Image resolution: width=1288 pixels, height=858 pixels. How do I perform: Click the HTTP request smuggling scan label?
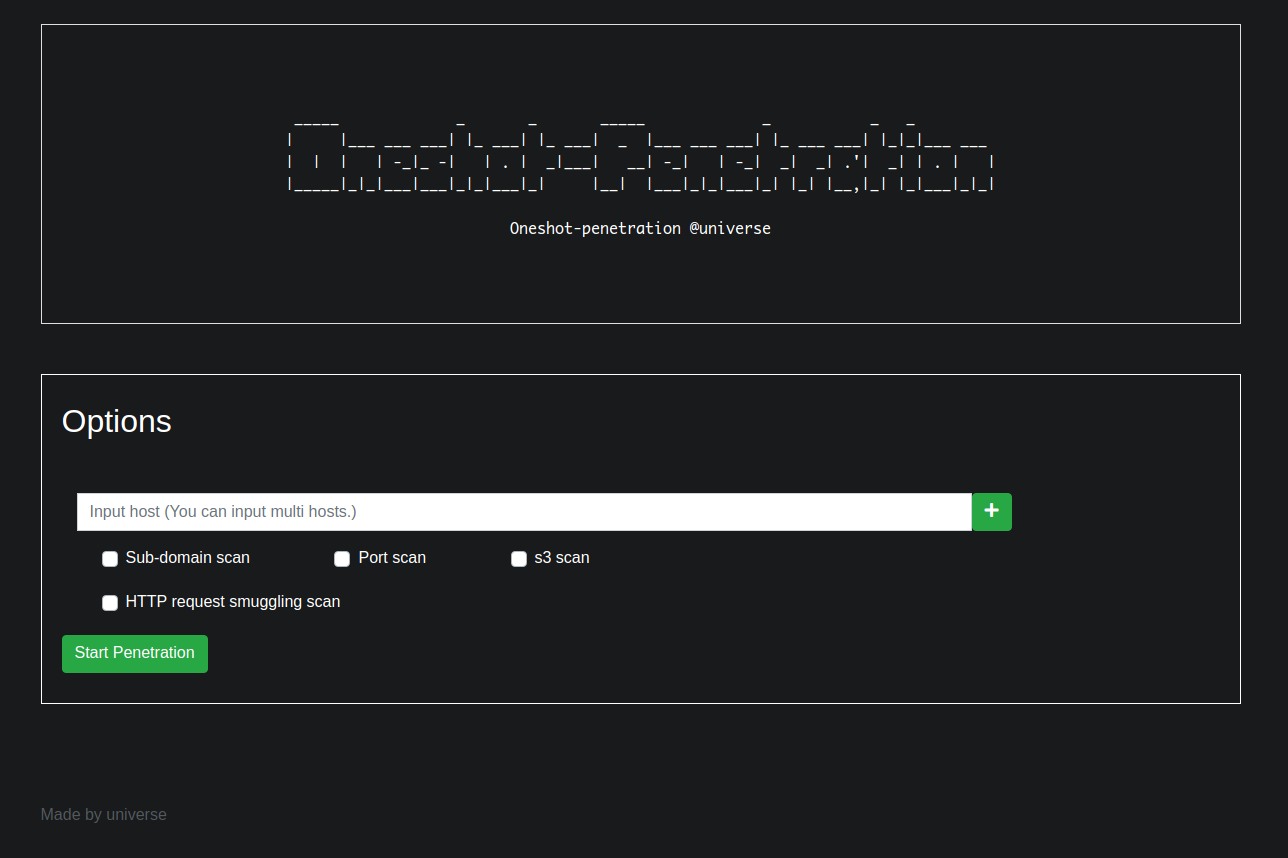coord(232,601)
